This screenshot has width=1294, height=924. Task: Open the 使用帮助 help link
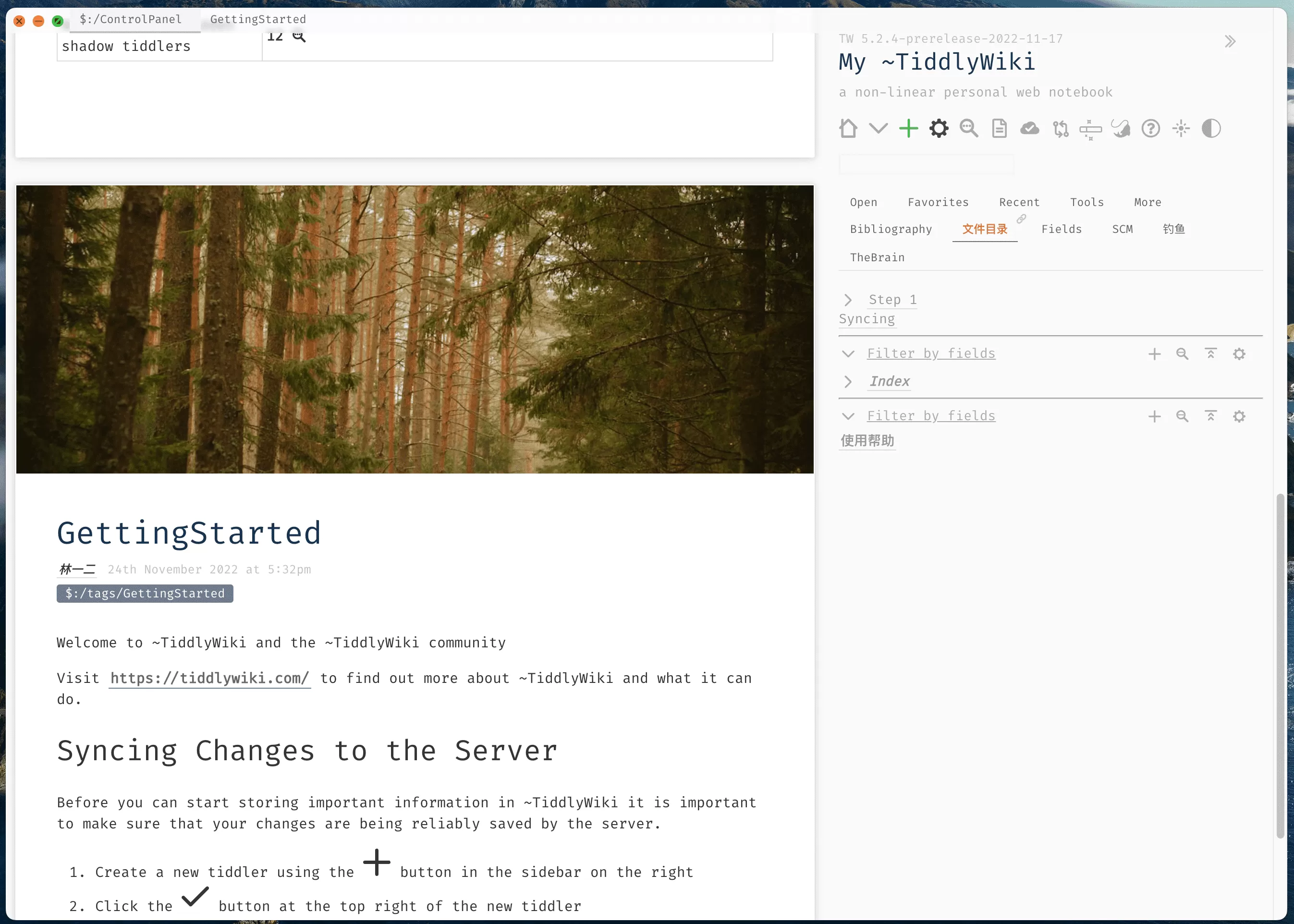tap(866, 440)
